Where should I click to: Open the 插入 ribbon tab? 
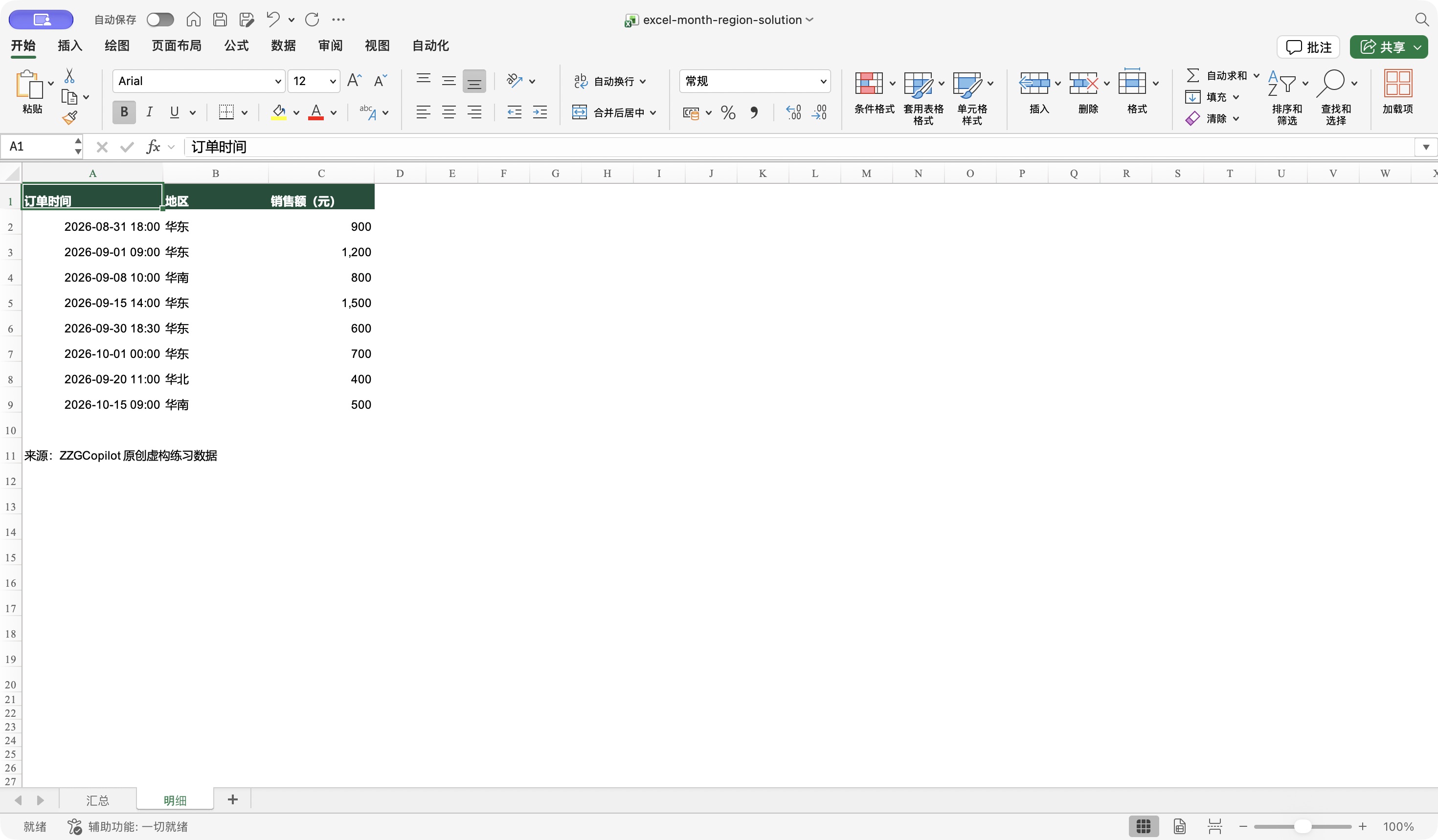pos(70,45)
